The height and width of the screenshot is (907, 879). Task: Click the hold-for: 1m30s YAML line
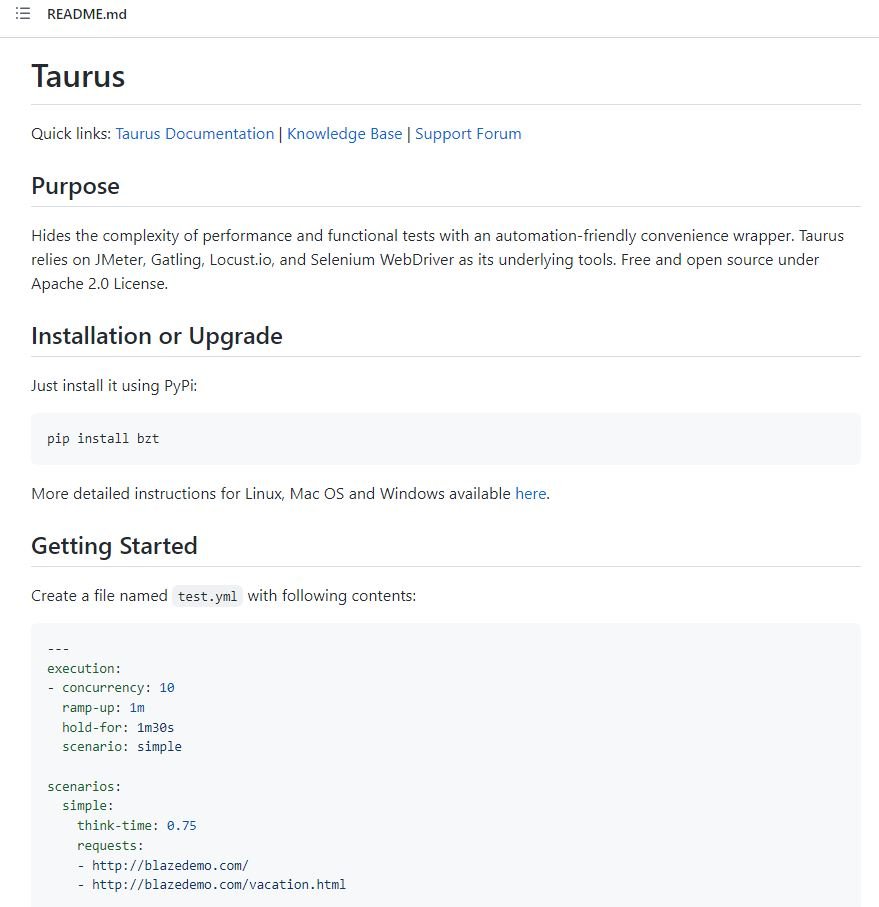(x=118, y=727)
